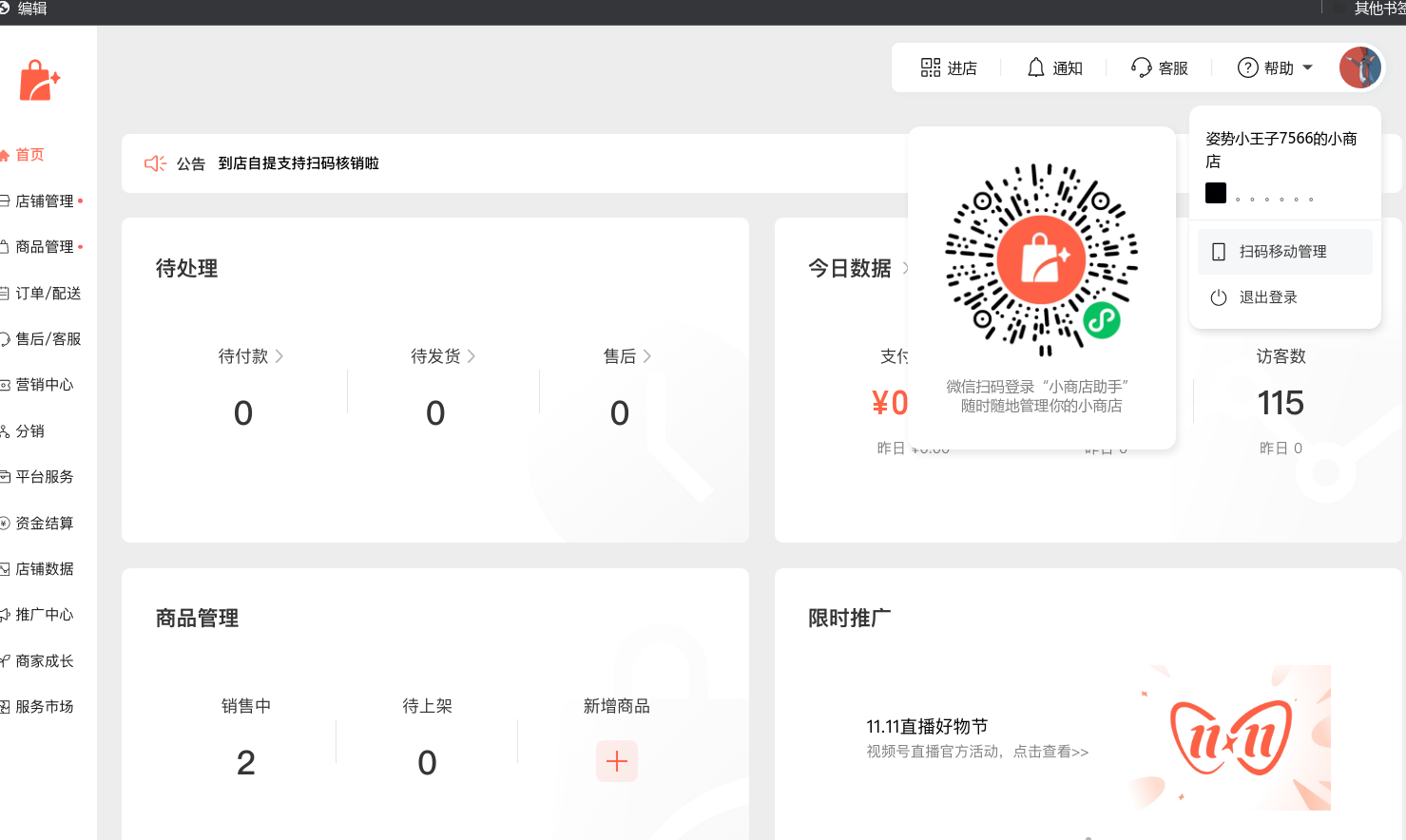Open 推广中心 in the sidebar
This screenshot has width=1406, height=840.
coord(44,615)
